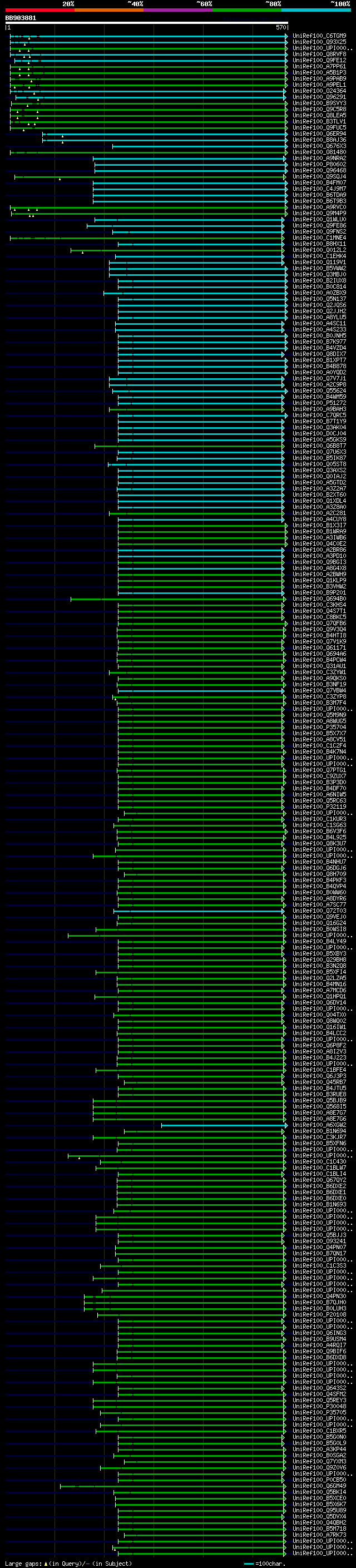Click the white query sequence ruler bar

[x=147, y=22]
